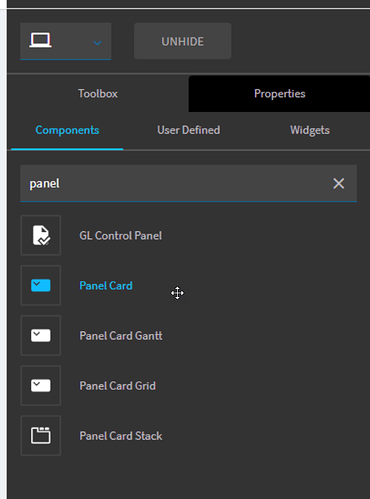Expand the device selector chevron
This screenshot has height=499, width=370.
point(97,43)
